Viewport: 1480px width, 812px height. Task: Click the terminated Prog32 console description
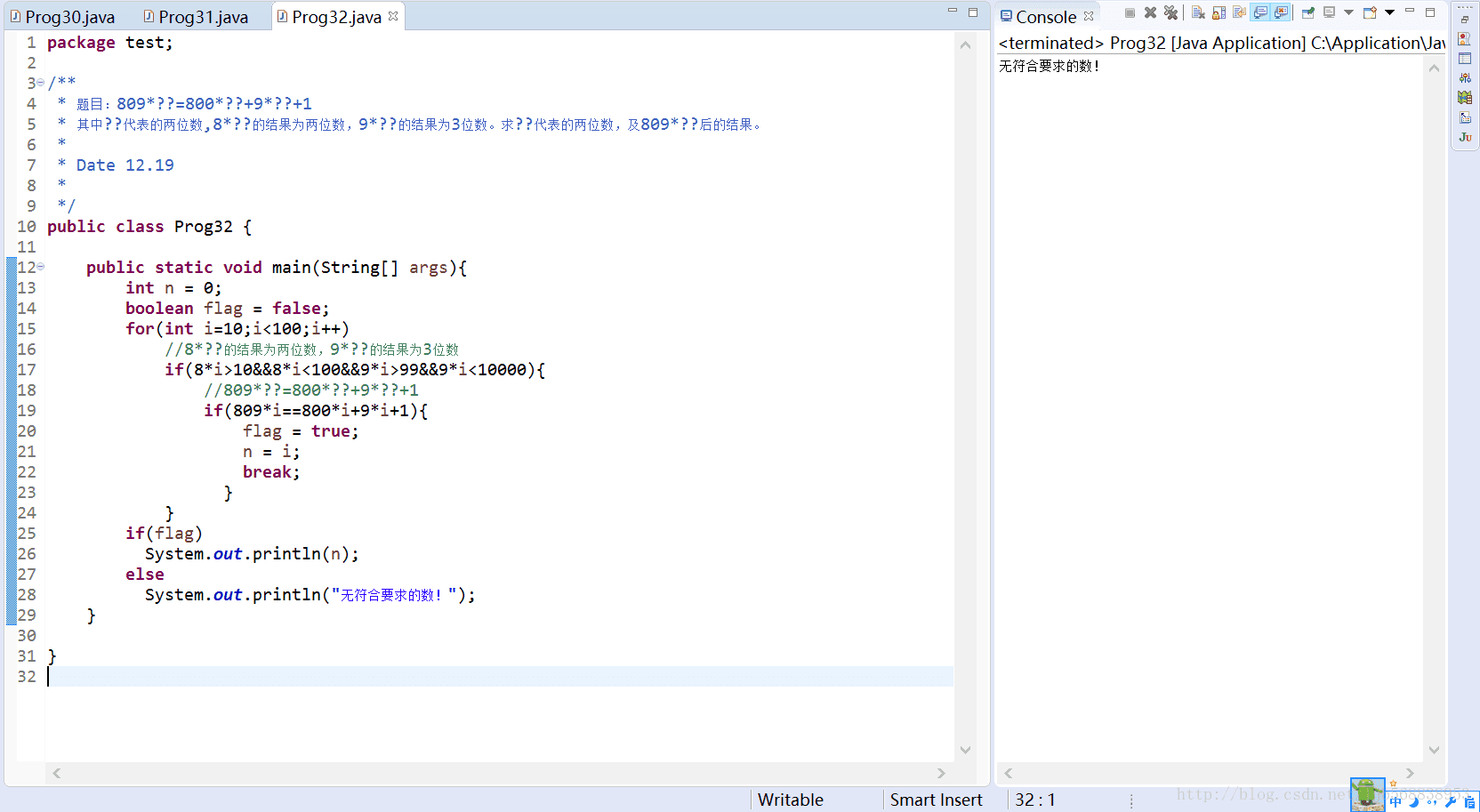coord(1221,43)
